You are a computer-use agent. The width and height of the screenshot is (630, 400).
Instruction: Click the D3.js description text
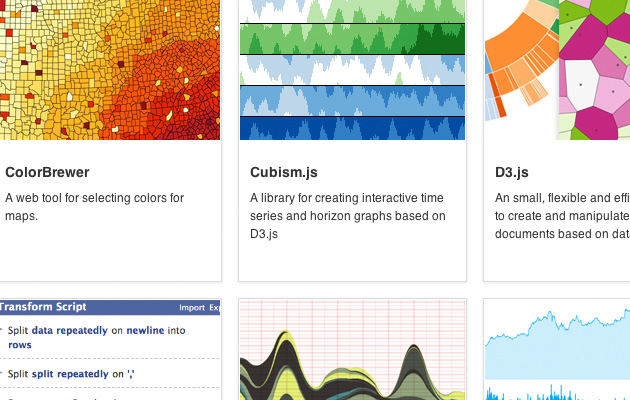pyautogui.click(x=562, y=216)
